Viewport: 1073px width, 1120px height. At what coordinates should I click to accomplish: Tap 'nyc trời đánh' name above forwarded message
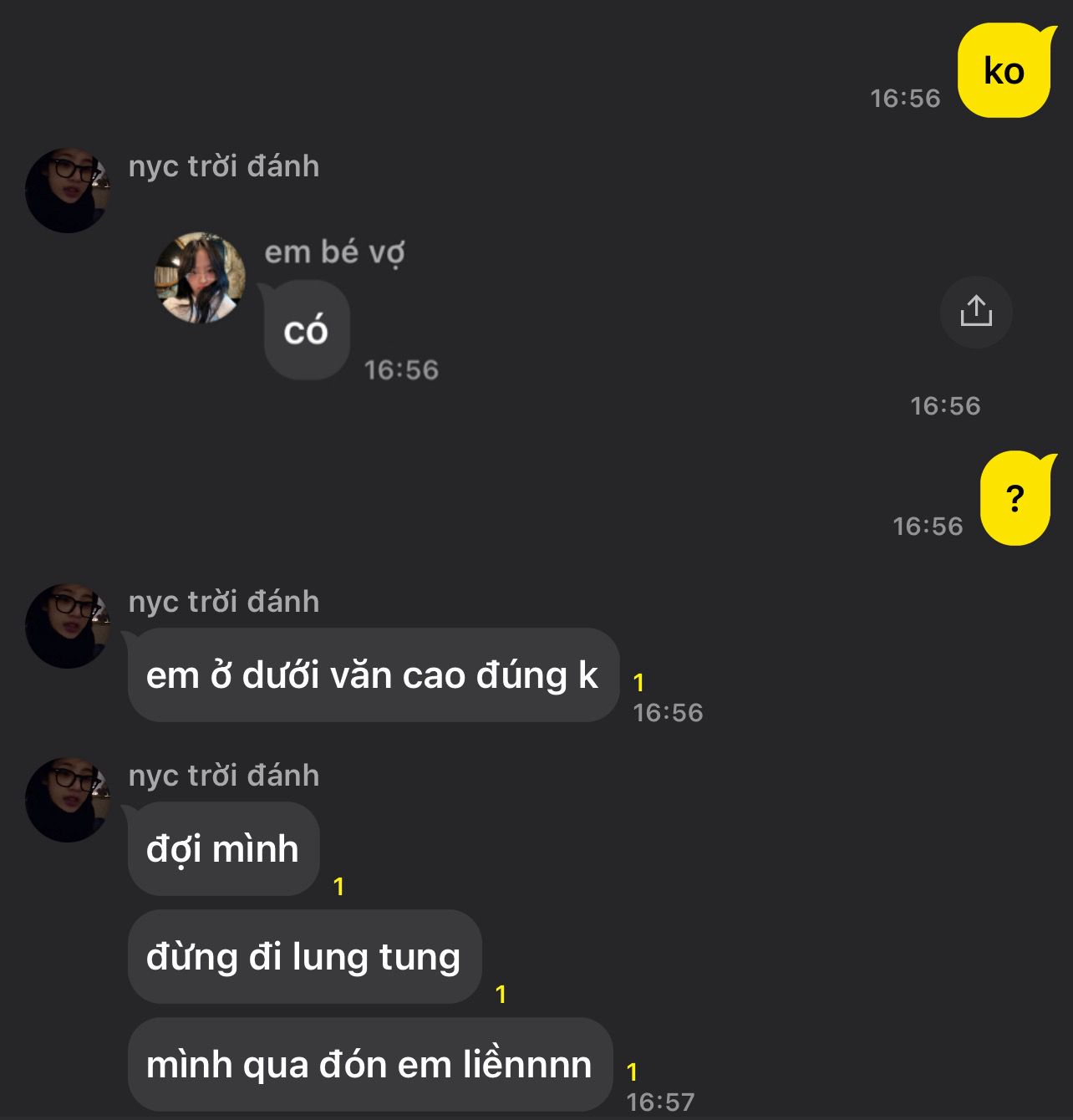point(224,165)
